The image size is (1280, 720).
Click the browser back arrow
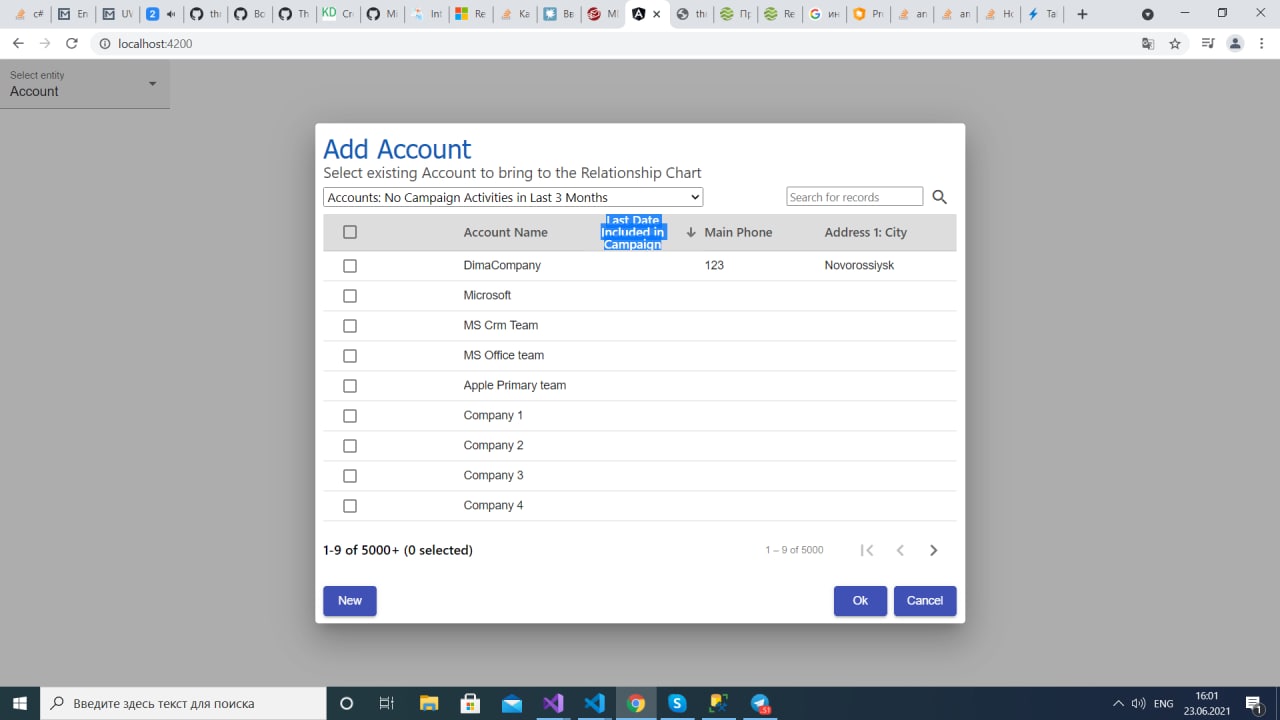[x=18, y=44]
